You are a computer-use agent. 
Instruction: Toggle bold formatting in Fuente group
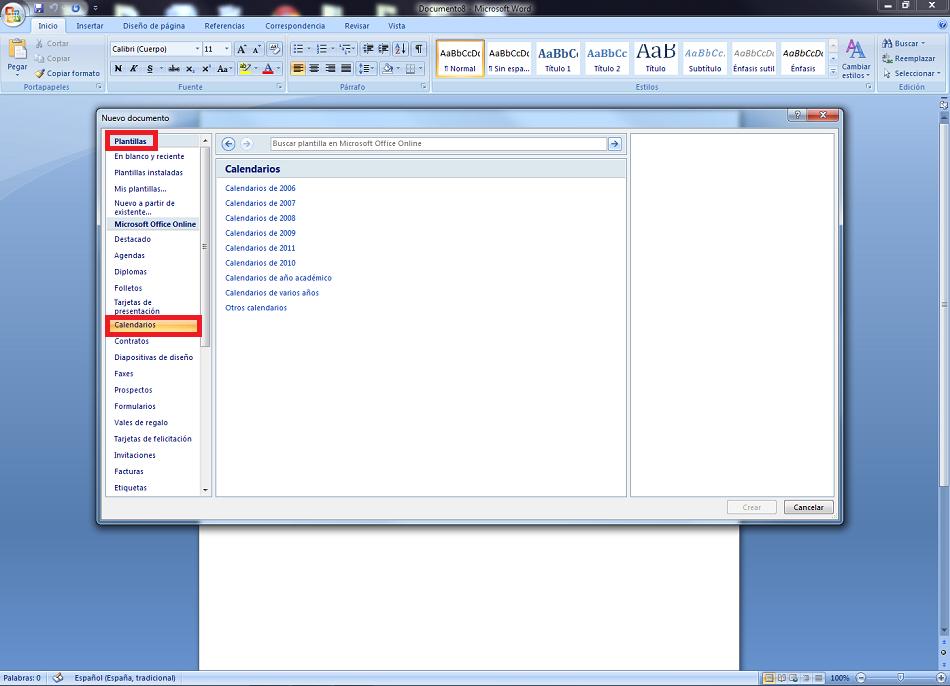118,69
